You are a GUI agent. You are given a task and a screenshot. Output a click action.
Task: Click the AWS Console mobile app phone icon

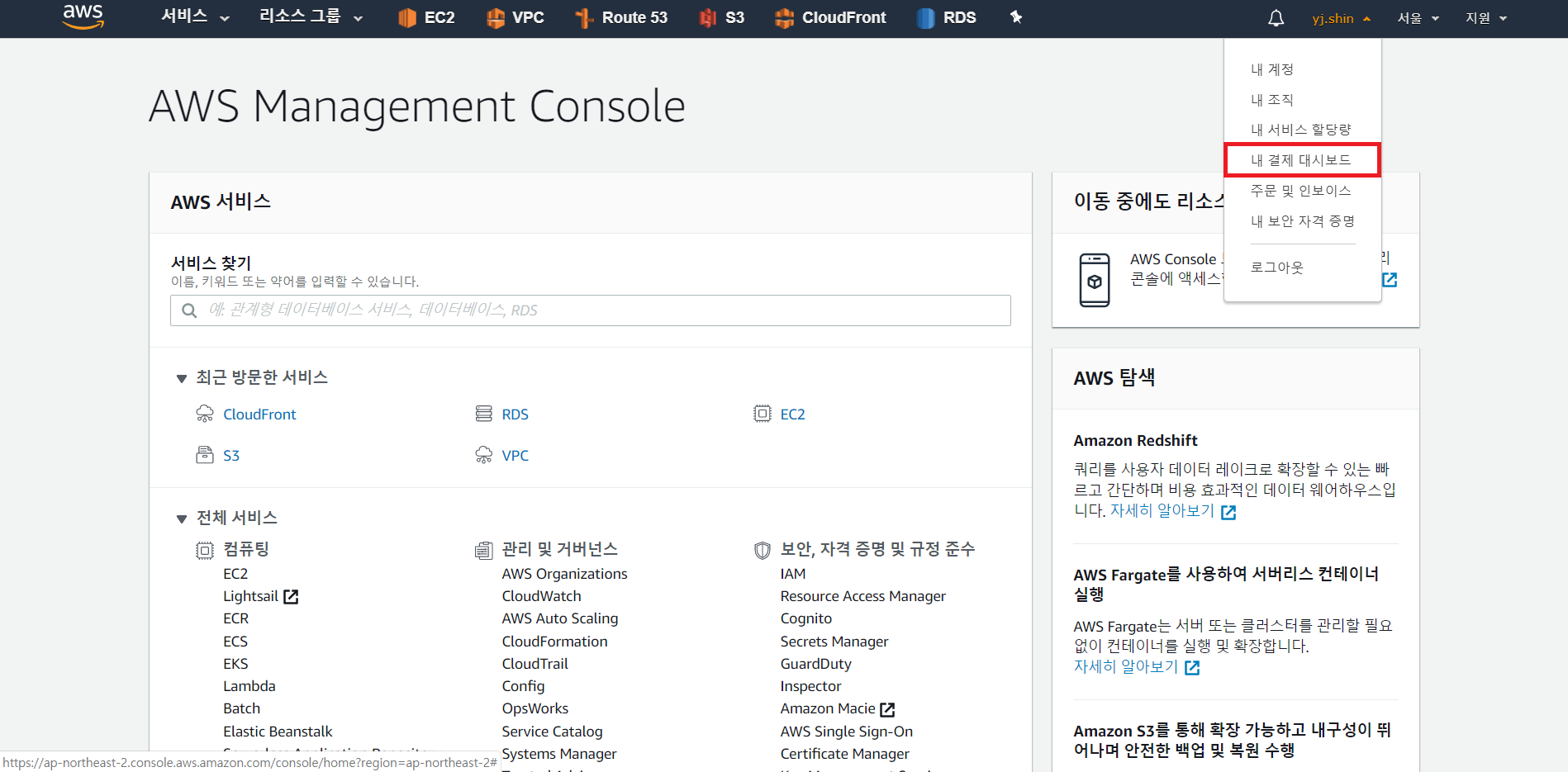(x=1095, y=280)
